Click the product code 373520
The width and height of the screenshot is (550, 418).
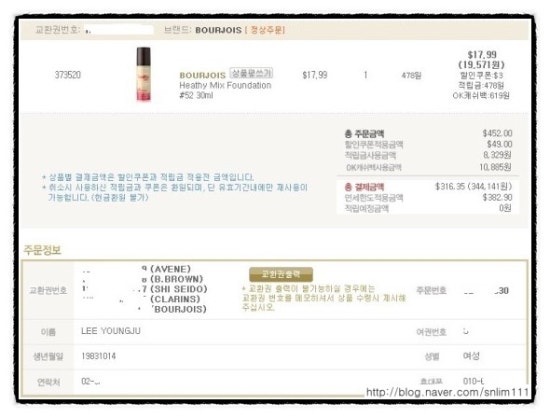pos(68,75)
